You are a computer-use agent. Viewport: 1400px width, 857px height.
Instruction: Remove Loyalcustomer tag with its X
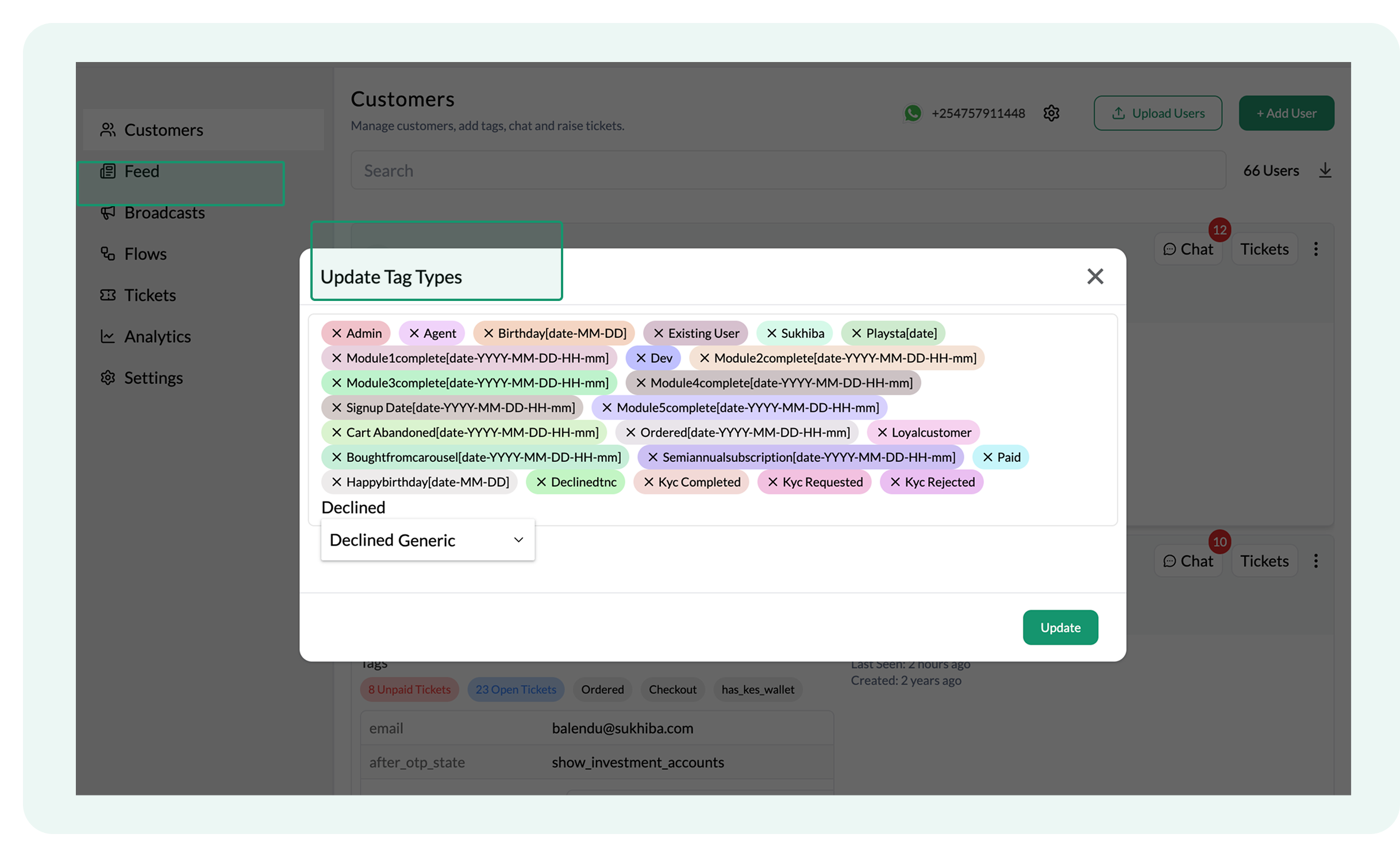pyautogui.click(x=882, y=433)
